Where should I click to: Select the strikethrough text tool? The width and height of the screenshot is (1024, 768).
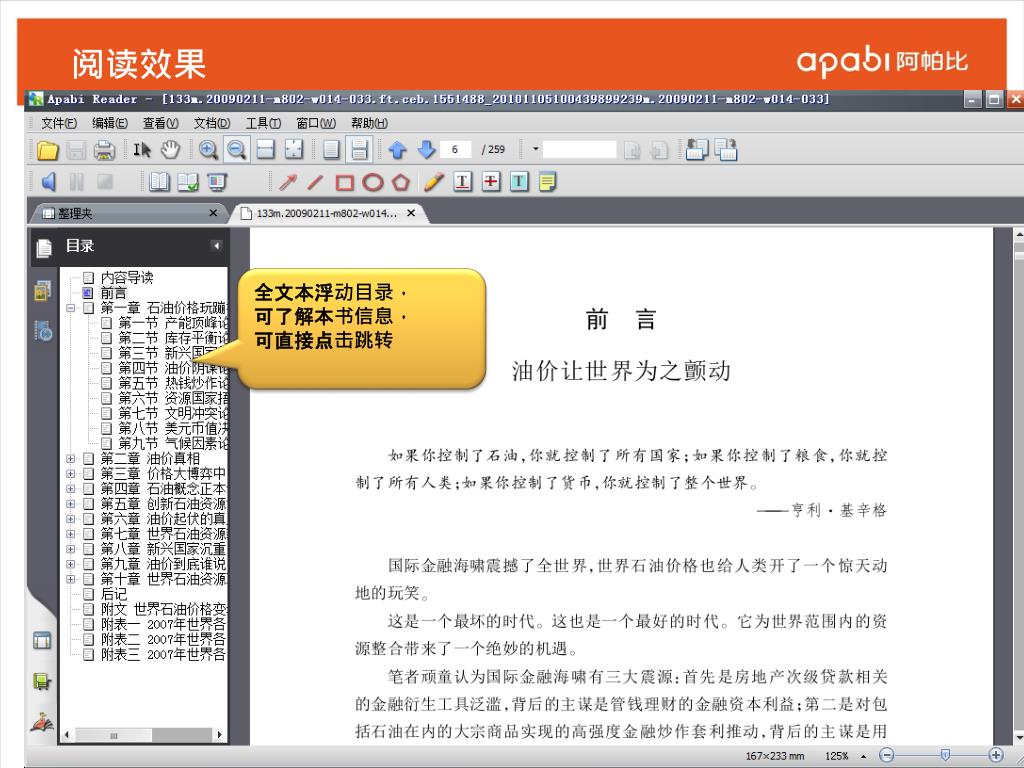490,182
